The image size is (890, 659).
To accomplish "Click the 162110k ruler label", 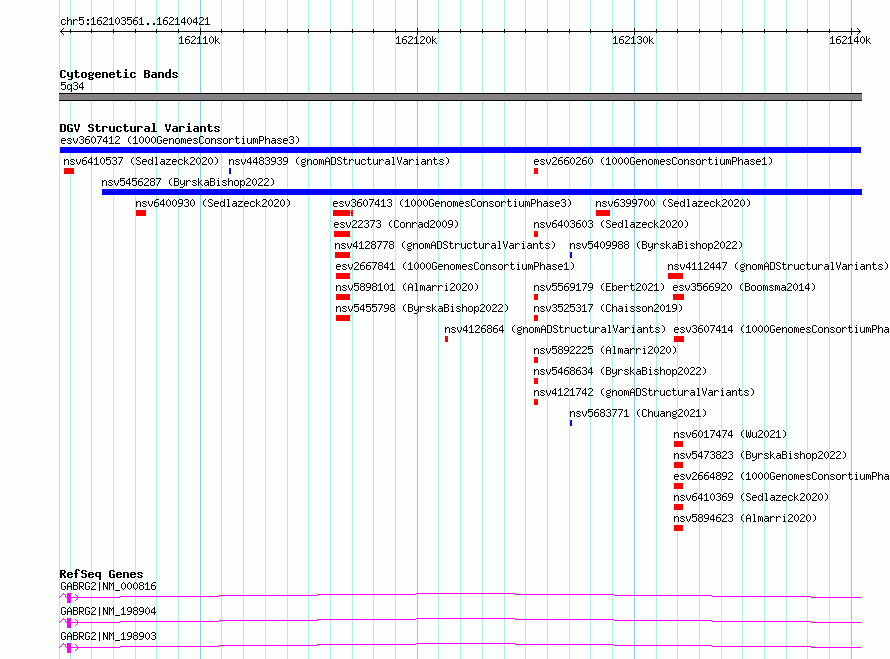I will click(199, 40).
